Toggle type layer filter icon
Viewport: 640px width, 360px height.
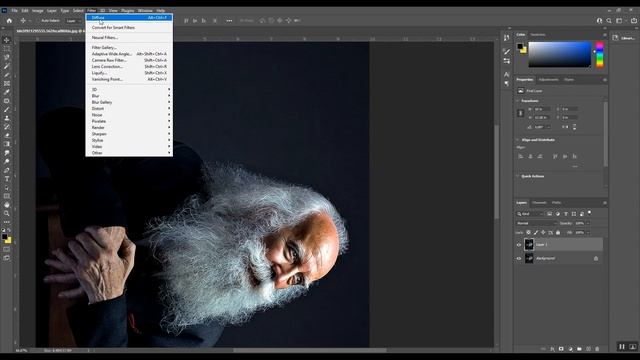click(566, 214)
